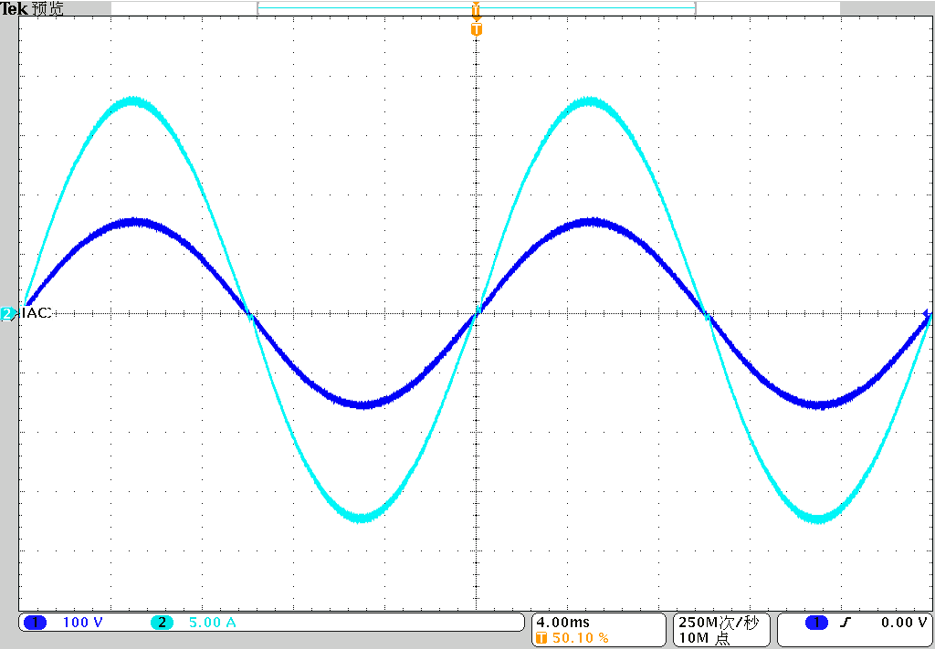935x649 pixels.
Task: Select the blue channel 1 badge in bottom bar
Action: pos(36,623)
